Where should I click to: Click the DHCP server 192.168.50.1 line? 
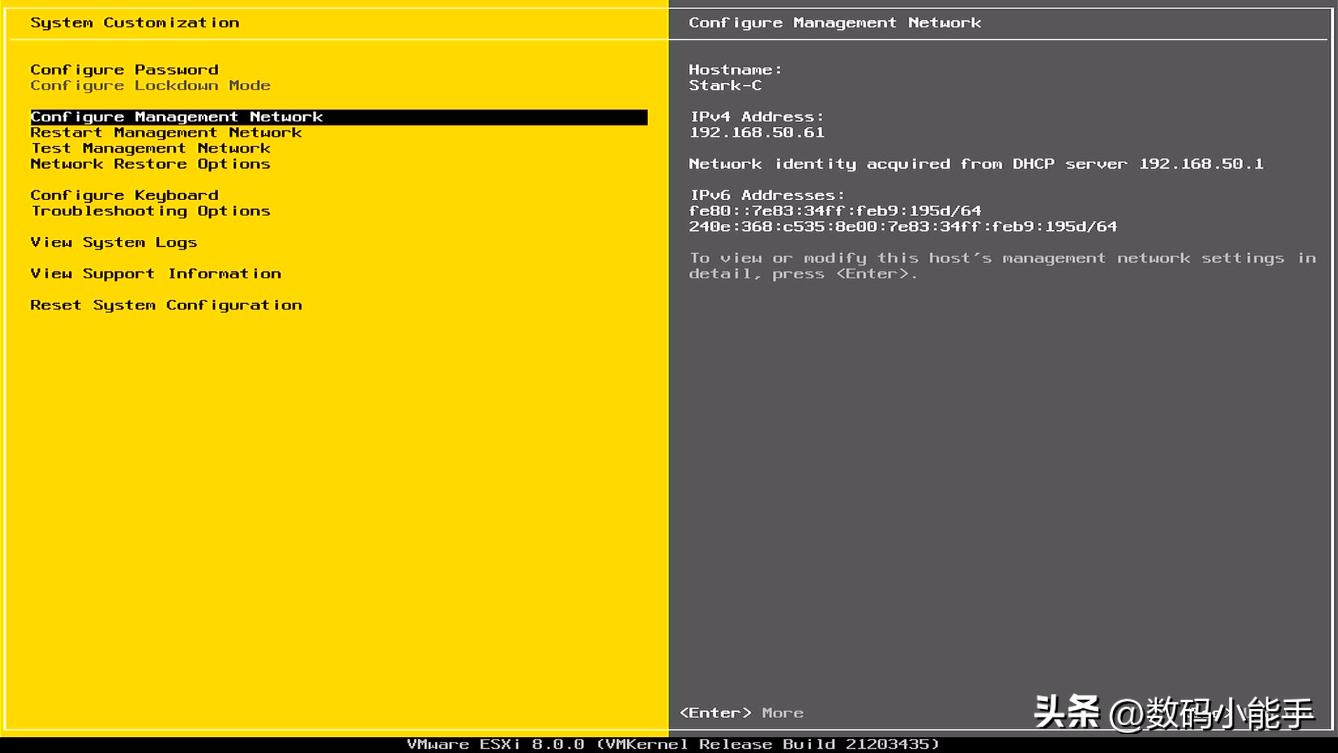point(976,164)
